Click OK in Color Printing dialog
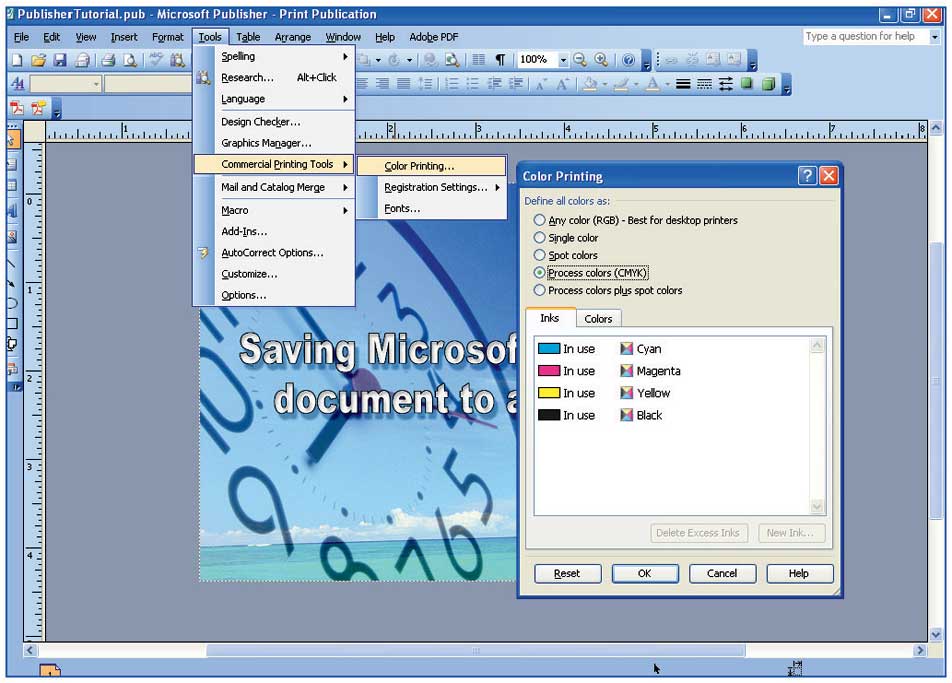 [645, 574]
